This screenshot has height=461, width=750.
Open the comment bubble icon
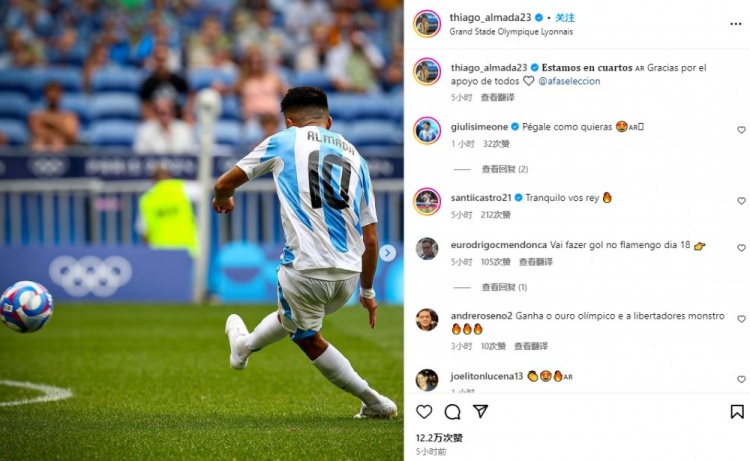[x=452, y=412]
